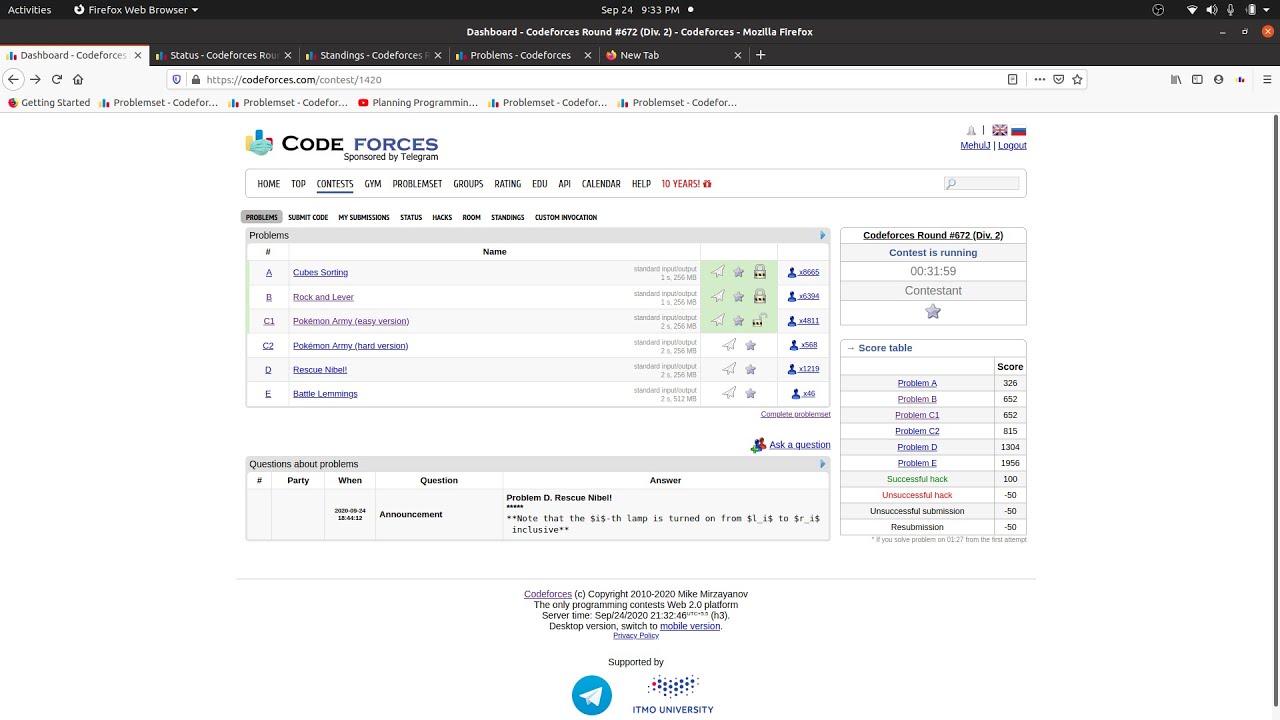Toggle favorite star for Rock and Lever
Image resolution: width=1280 pixels, height=720 pixels.
(x=739, y=296)
